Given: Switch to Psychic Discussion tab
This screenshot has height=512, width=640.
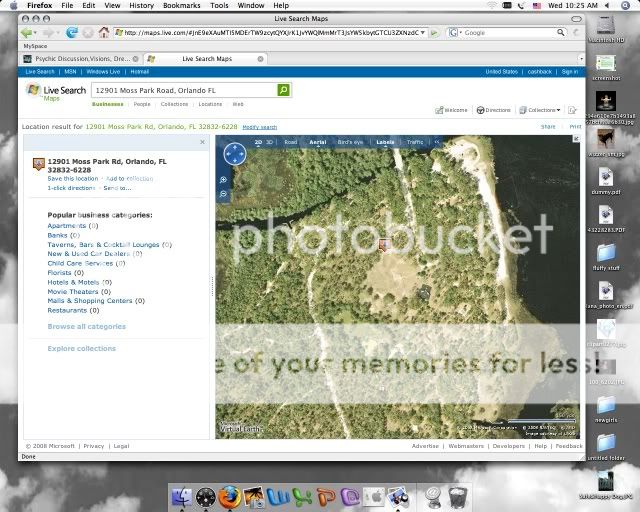Looking at the screenshot, I should [80, 59].
